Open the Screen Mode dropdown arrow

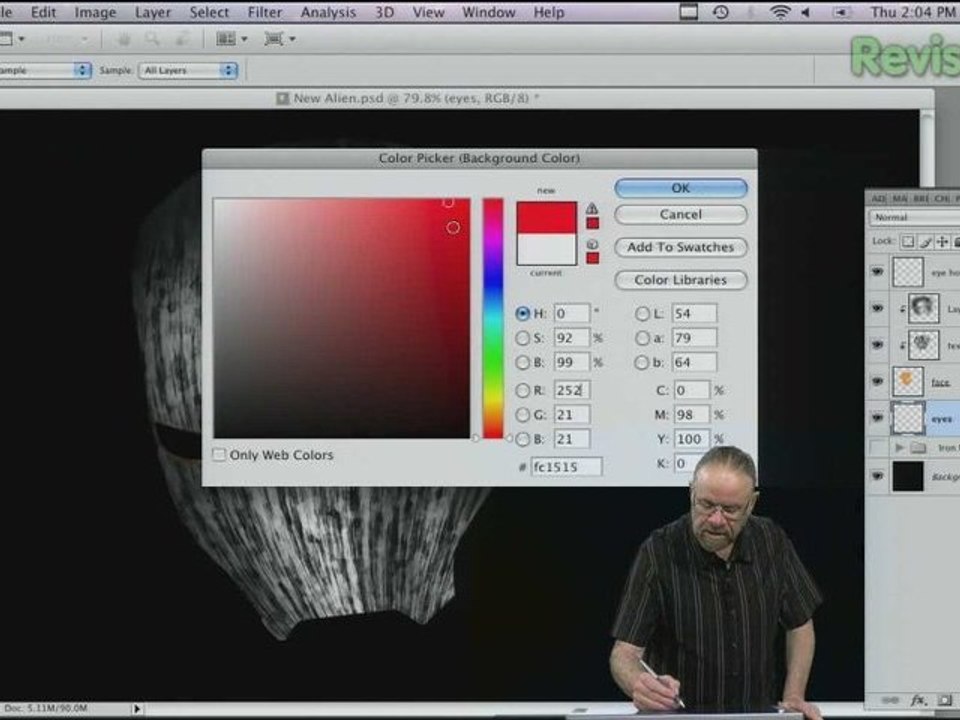click(292, 39)
